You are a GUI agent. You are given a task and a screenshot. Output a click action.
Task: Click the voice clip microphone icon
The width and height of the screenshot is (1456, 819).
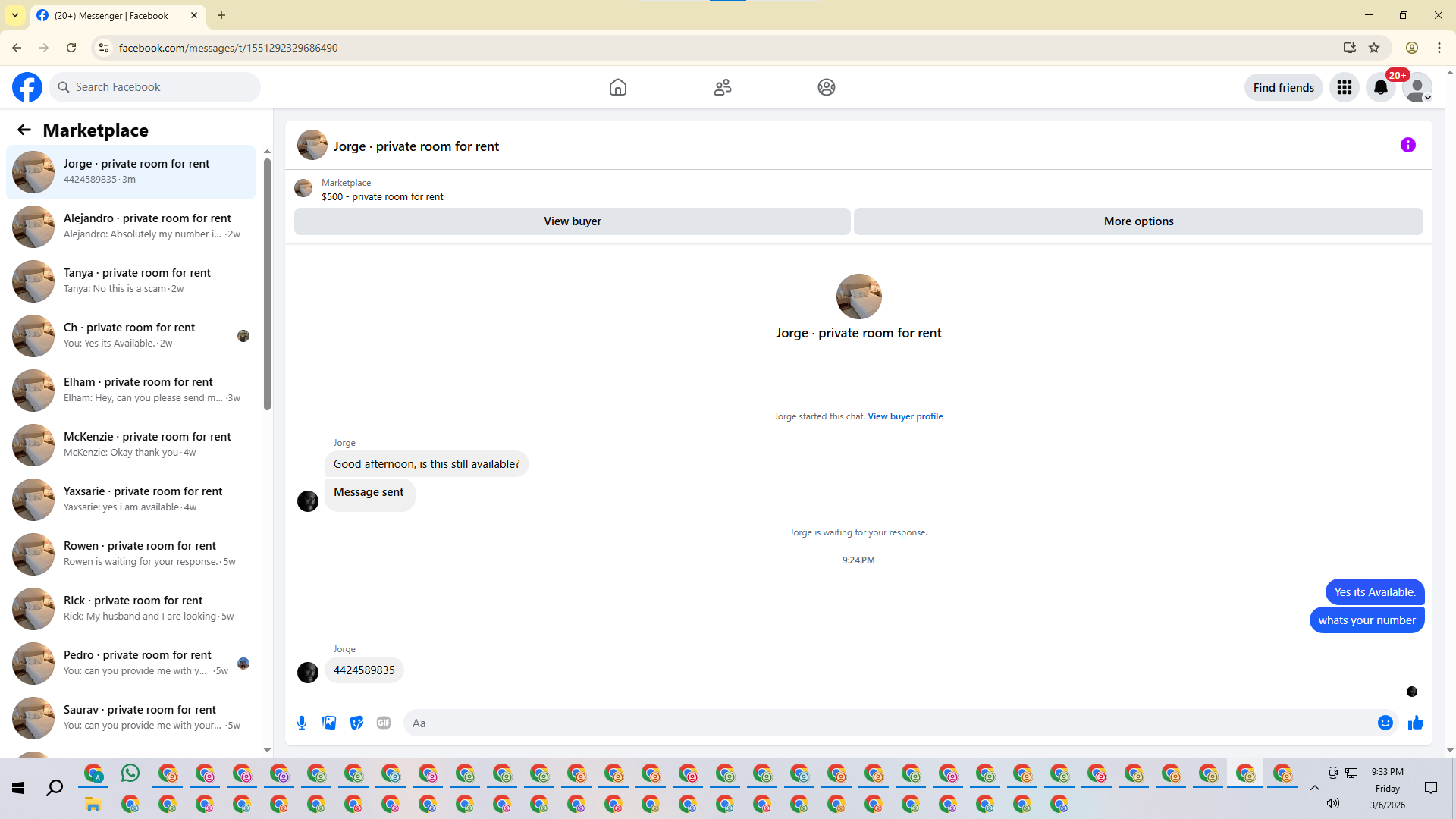tap(302, 723)
